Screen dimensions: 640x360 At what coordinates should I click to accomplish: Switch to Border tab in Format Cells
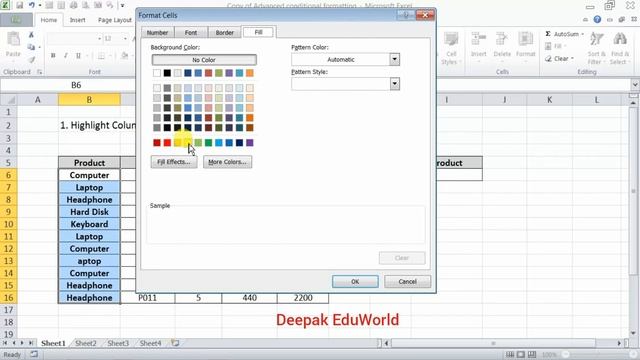coord(225,33)
